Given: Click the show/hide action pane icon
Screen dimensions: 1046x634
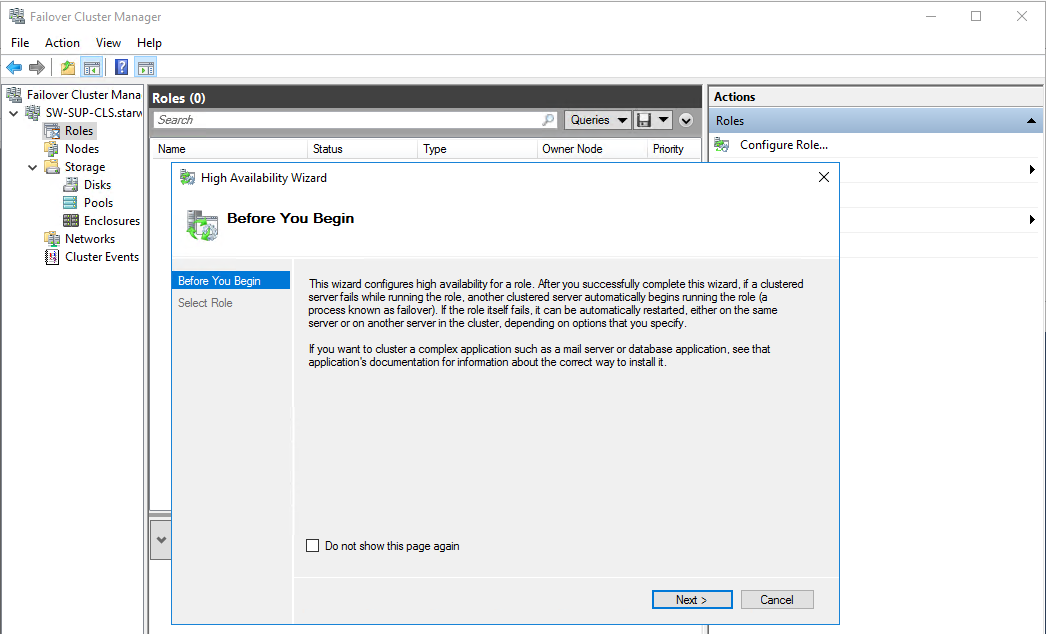Looking at the screenshot, I should [x=146, y=67].
